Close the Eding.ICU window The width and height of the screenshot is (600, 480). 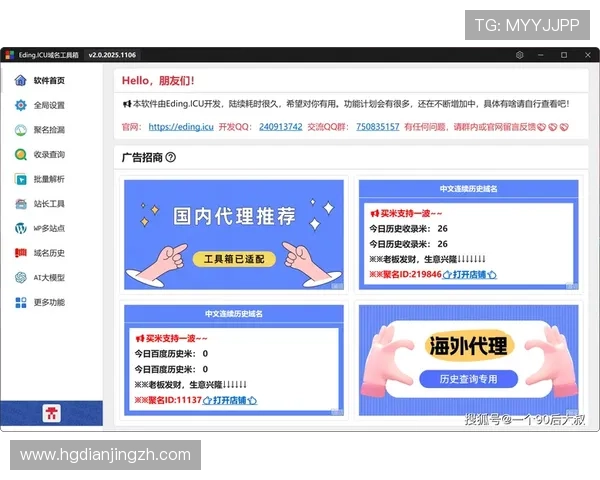click(588, 55)
